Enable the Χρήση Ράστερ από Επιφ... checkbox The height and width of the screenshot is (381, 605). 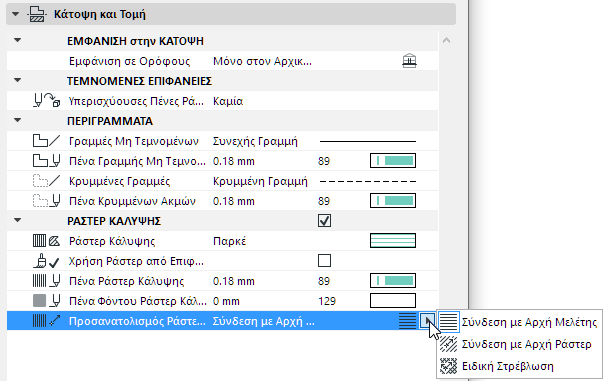pos(324,261)
